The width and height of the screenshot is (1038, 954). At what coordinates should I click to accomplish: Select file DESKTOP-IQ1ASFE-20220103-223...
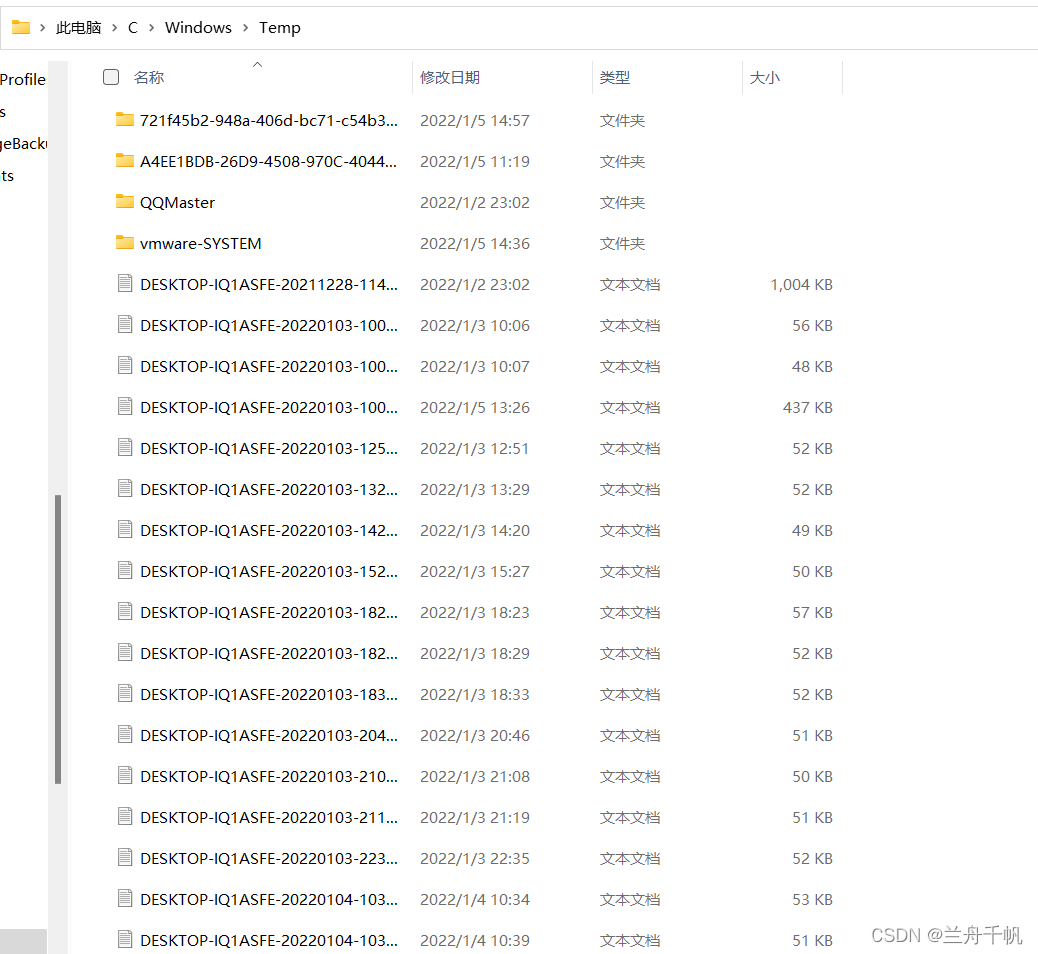point(269,859)
